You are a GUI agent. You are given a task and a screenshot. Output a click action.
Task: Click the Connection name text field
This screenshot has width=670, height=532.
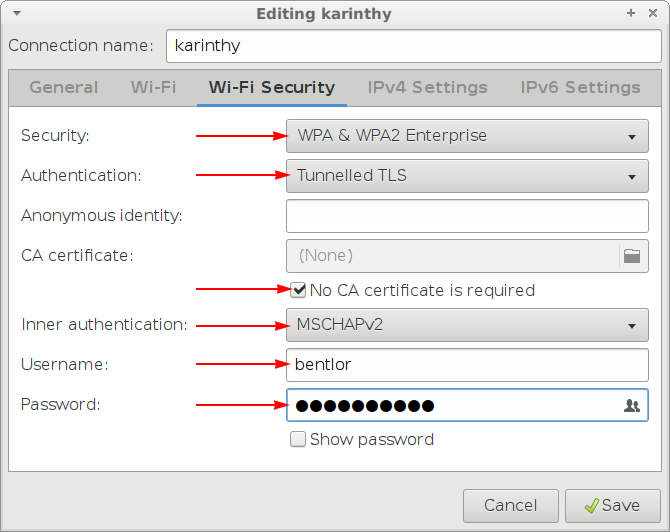pyautogui.click(x=407, y=45)
